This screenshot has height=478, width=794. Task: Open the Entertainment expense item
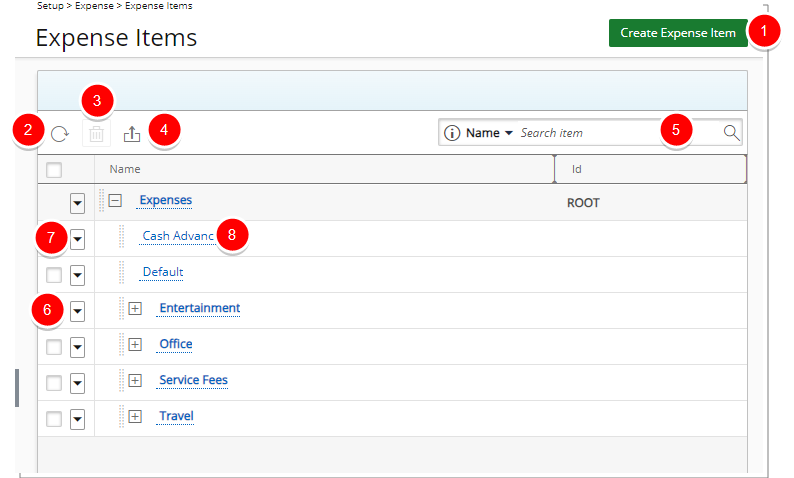coord(200,308)
